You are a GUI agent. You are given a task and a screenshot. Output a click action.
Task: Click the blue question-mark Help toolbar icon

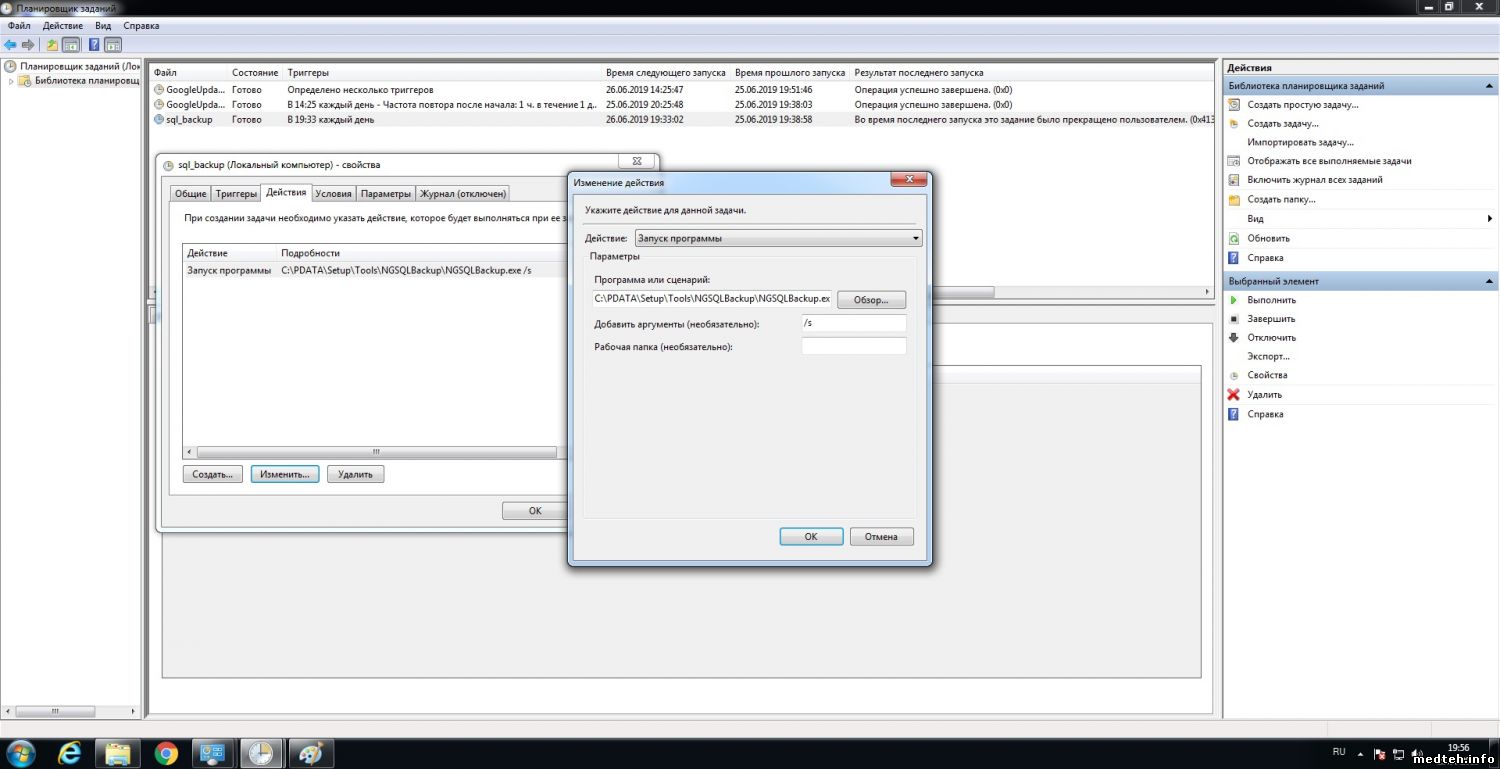coord(93,45)
